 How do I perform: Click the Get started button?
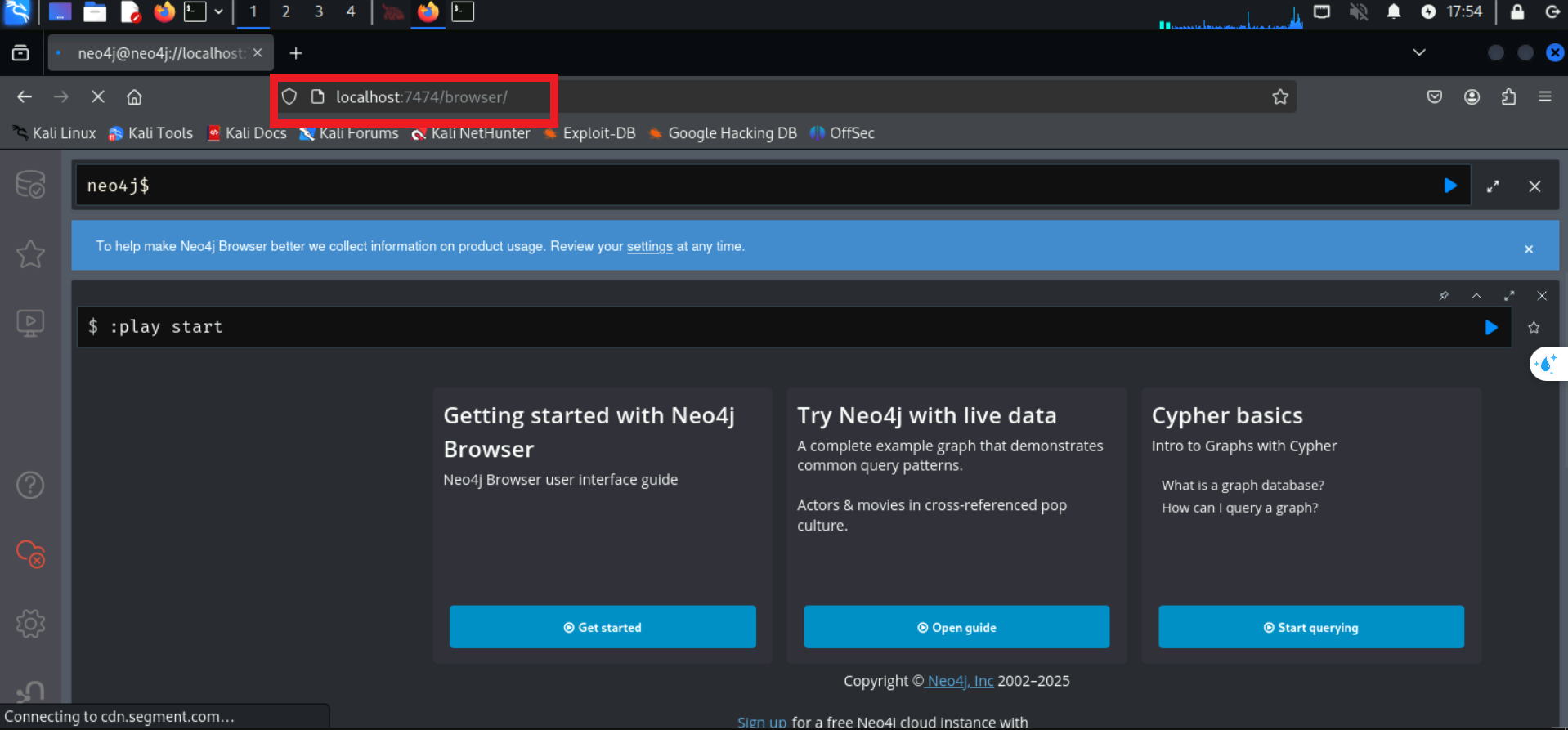[603, 627]
